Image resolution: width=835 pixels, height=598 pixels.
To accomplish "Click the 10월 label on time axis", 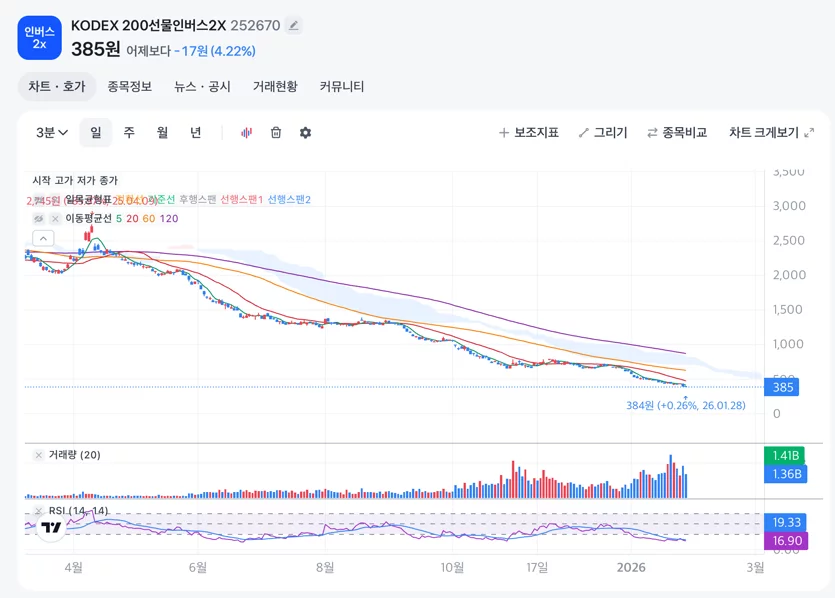I will click(452, 568).
